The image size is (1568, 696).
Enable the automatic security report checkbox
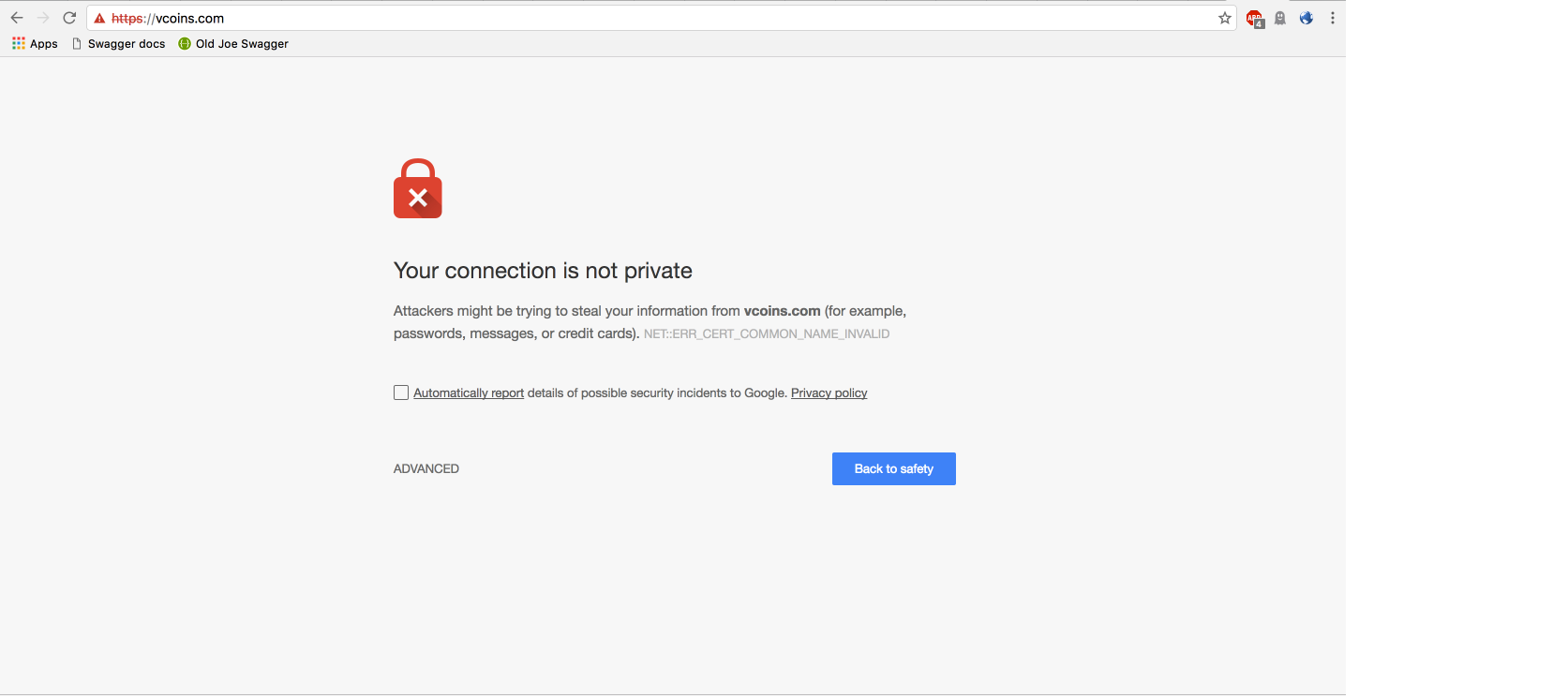pos(401,392)
